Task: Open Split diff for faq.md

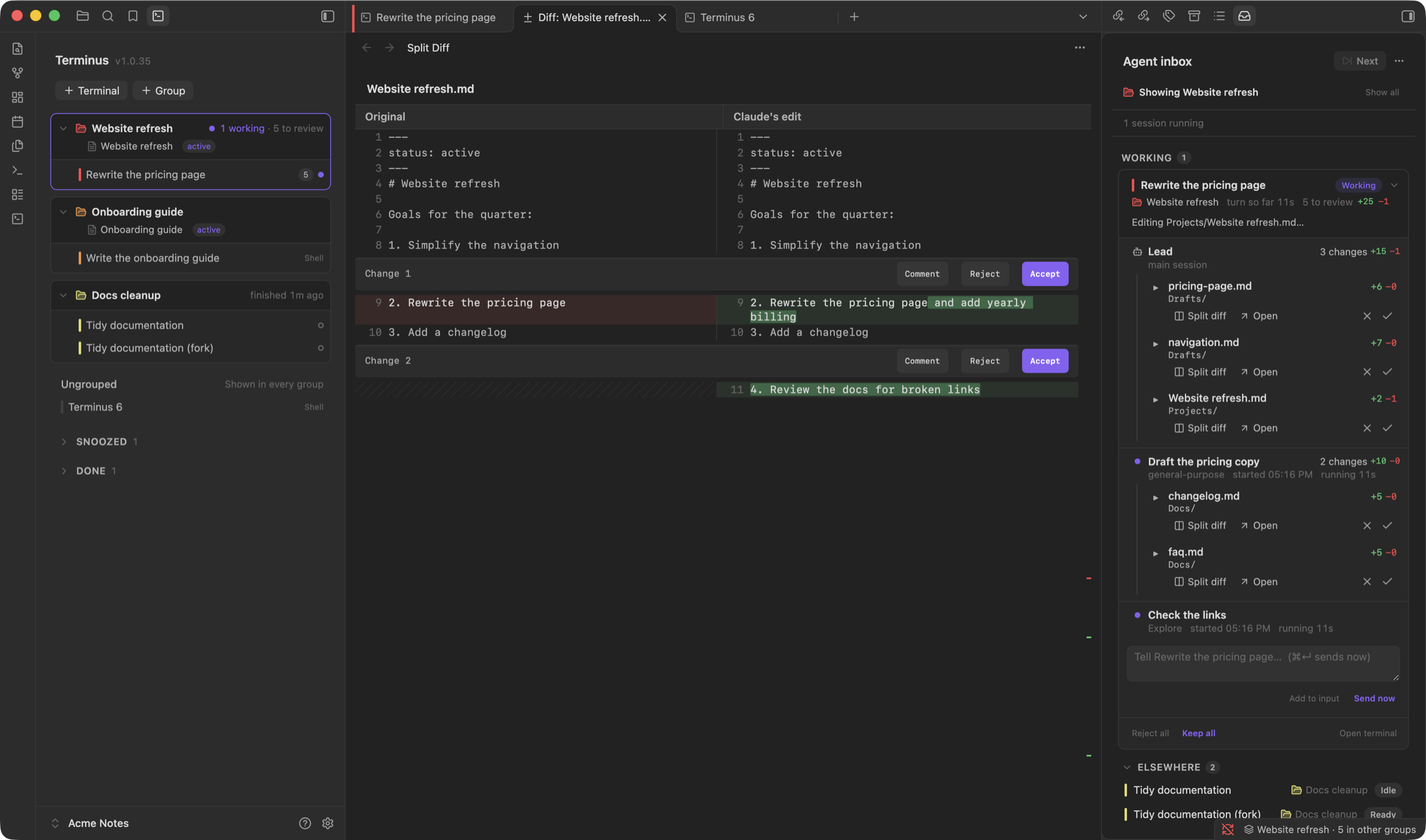Action: [1200, 582]
